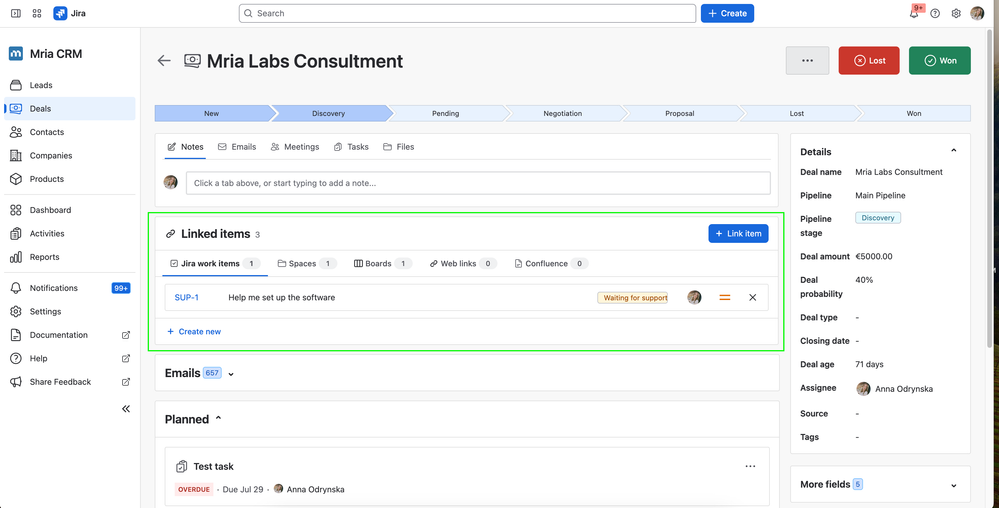
Task: Mark the deal as Lost
Action: click(869, 61)
